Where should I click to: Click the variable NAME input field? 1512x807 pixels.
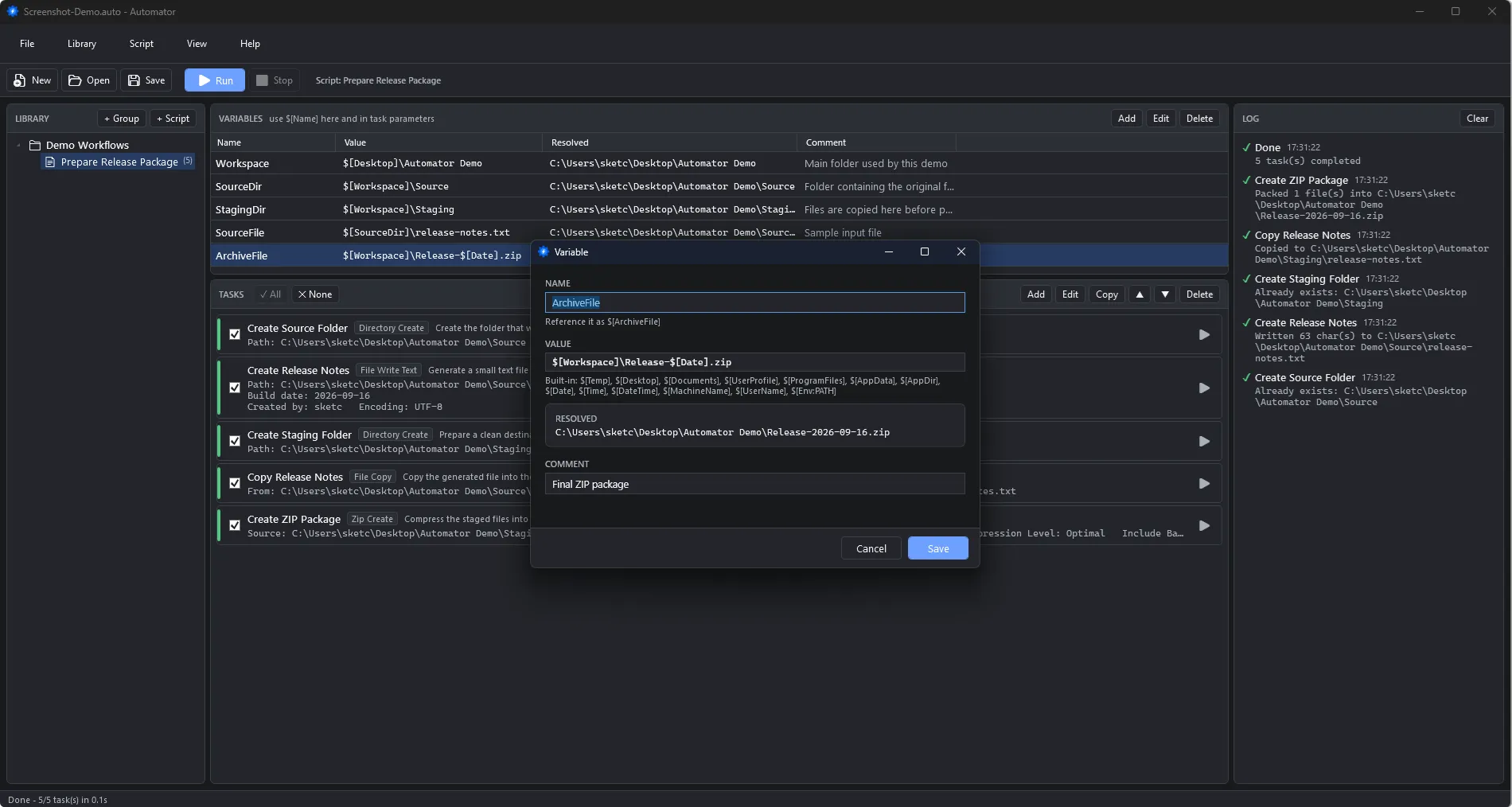pyautogui.click(x=754, y=302)
